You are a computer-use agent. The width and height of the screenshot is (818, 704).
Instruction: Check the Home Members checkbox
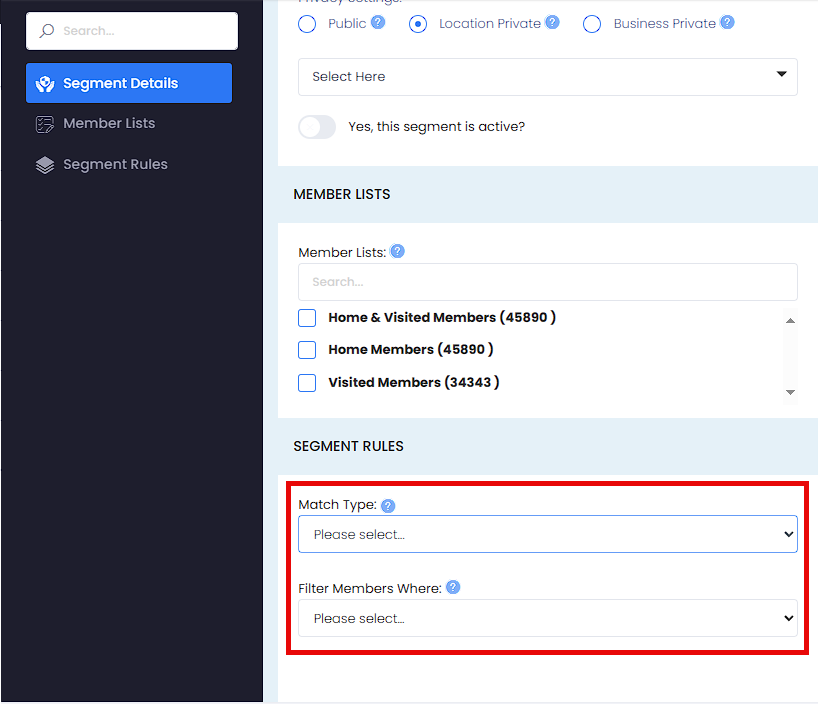point(307,350)
